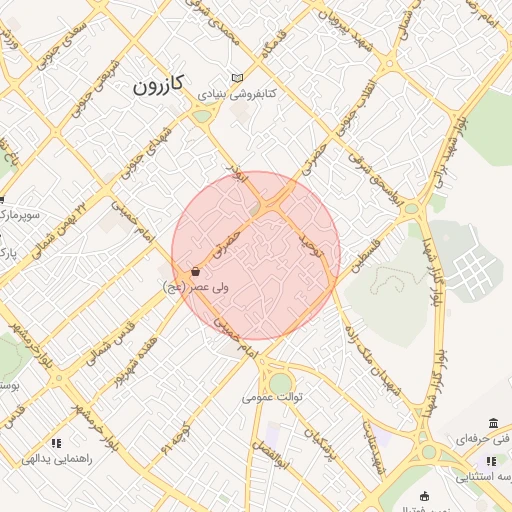Click the پزشکیان street label
Viewport: 512px width, 512px height.
click(x=320, y=444)
